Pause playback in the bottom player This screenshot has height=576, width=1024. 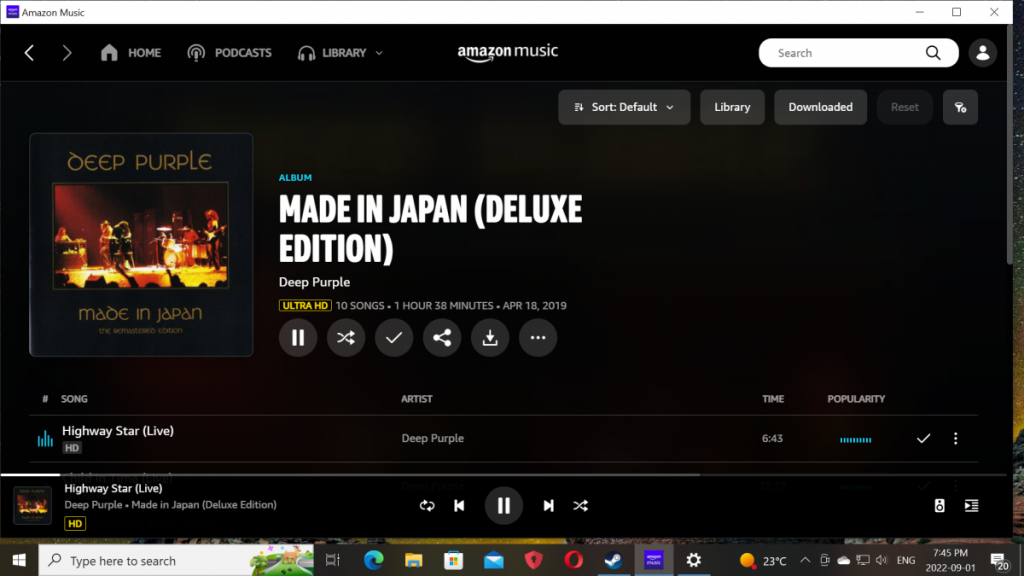(x=504, y=505)
